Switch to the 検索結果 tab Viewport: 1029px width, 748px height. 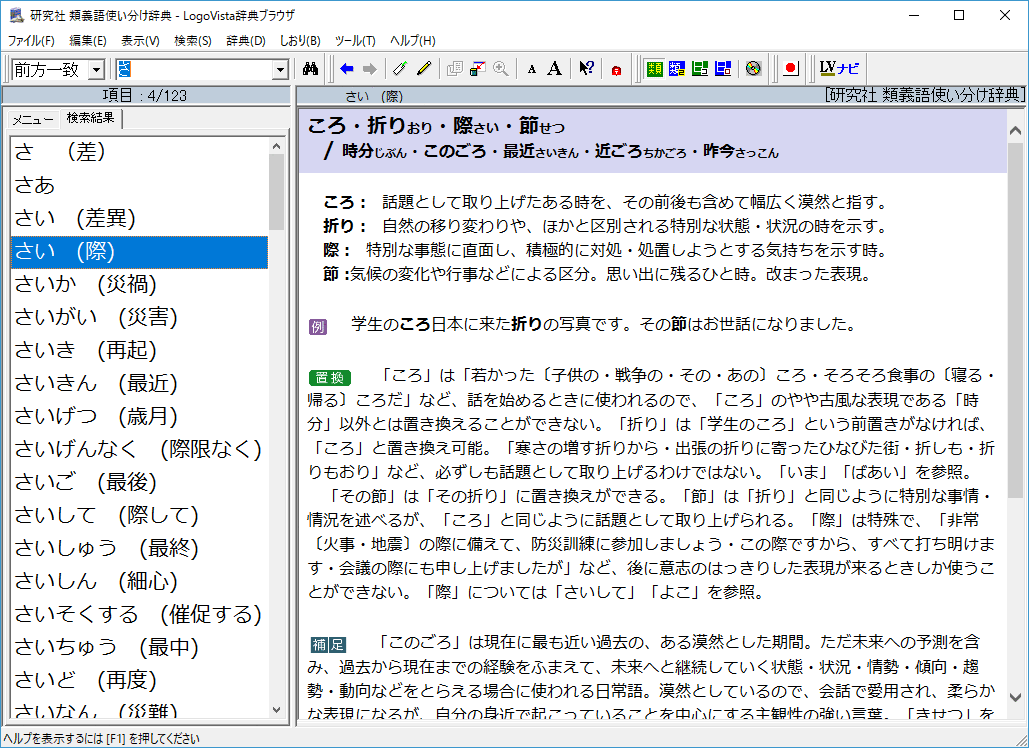[91, 118]
